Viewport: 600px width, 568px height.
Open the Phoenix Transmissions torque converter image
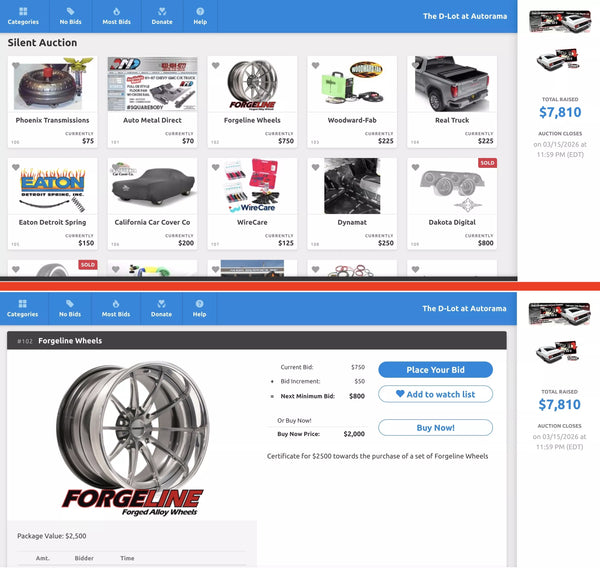pyautogui.click(x=52, y=84)
